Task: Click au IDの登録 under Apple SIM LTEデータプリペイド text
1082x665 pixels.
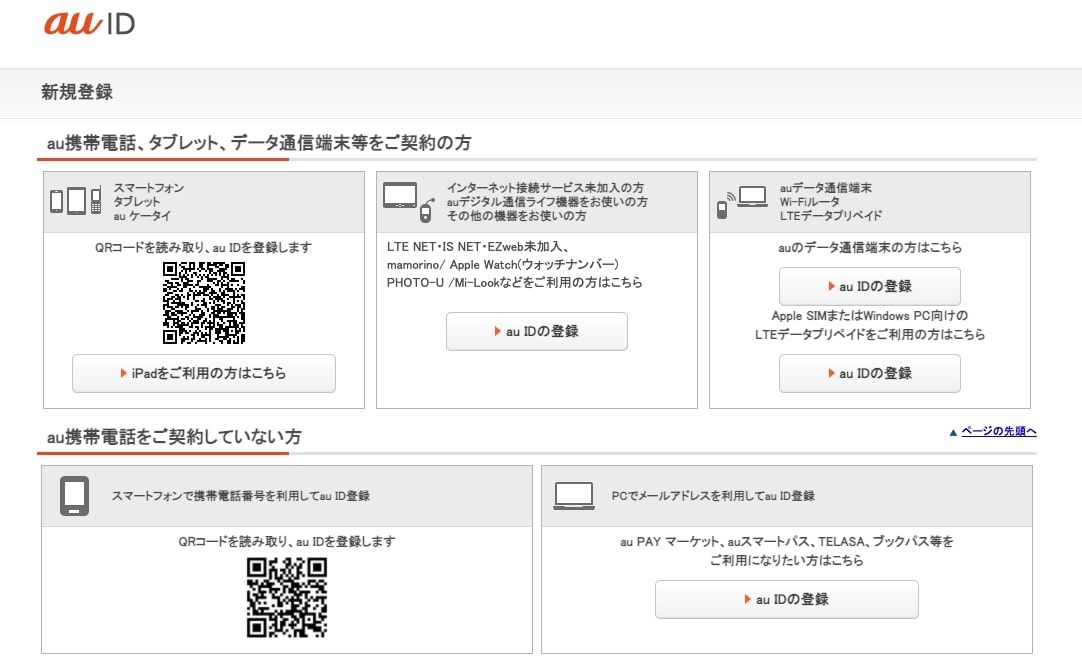Action: pos(869,373)
